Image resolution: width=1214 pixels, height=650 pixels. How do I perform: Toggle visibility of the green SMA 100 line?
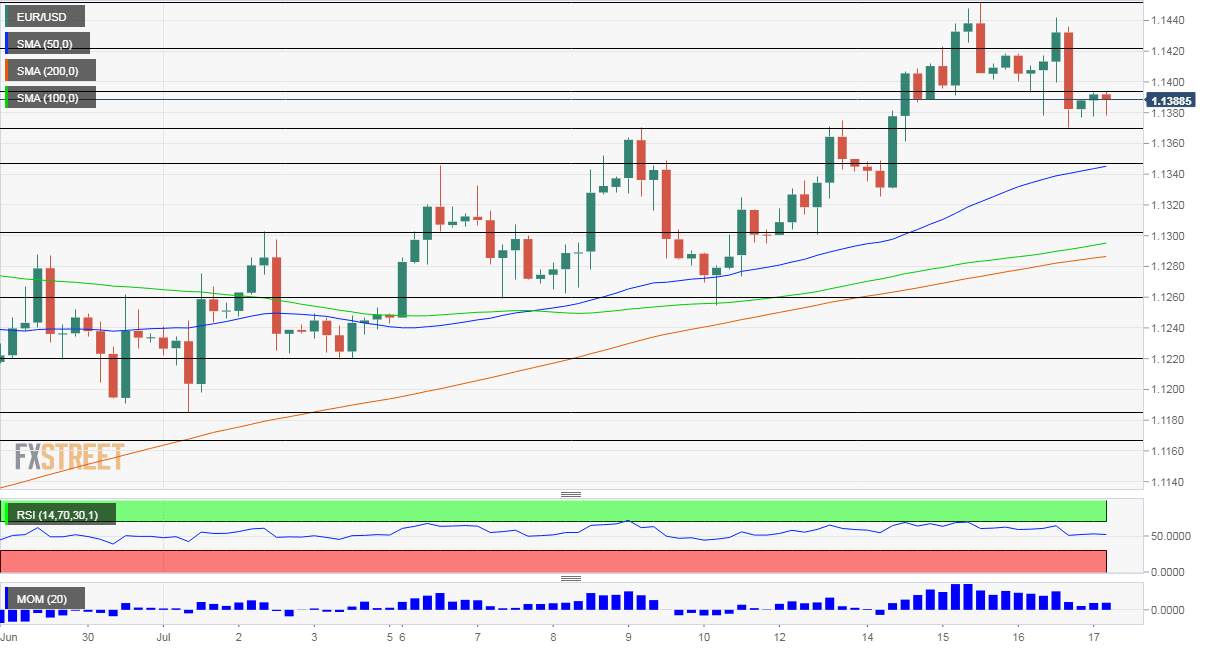coord(50,97)
